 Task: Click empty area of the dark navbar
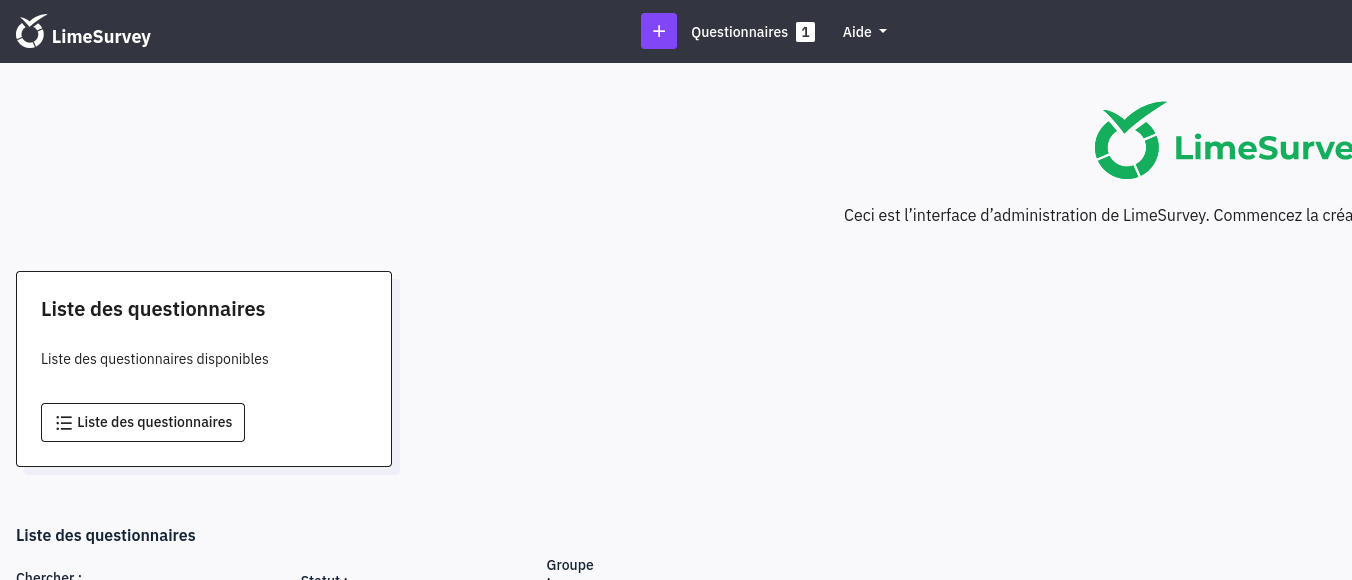click(400, 32)
